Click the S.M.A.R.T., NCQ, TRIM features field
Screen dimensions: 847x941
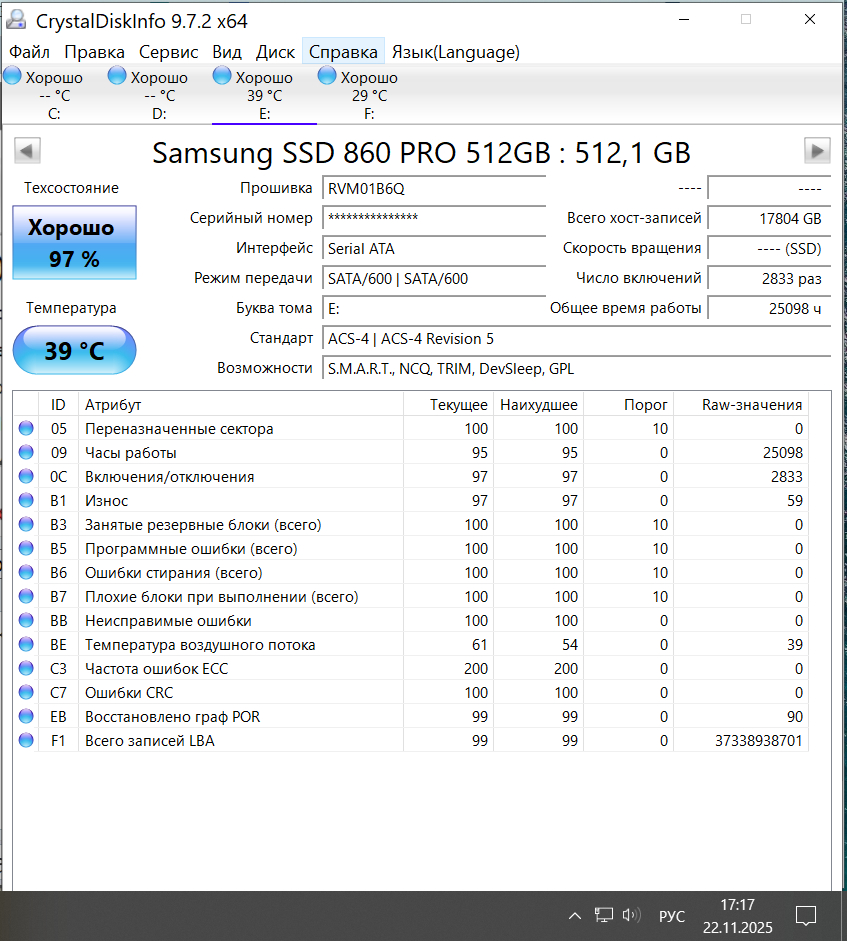pos(576,368)
